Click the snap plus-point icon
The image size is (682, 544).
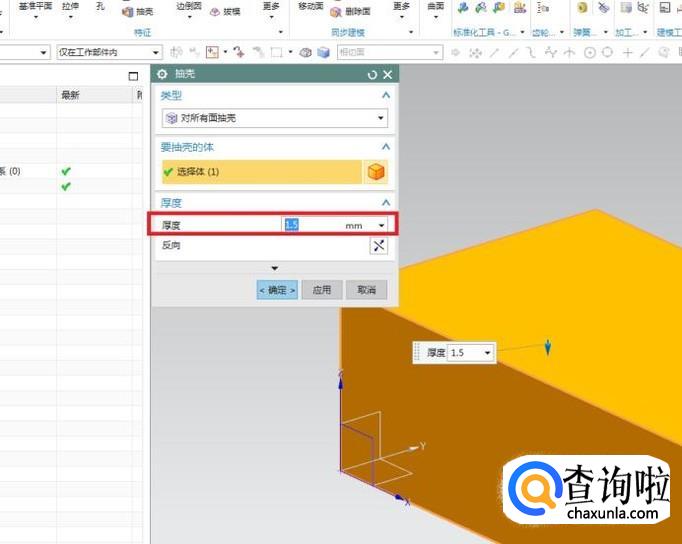tap(627, 53)
